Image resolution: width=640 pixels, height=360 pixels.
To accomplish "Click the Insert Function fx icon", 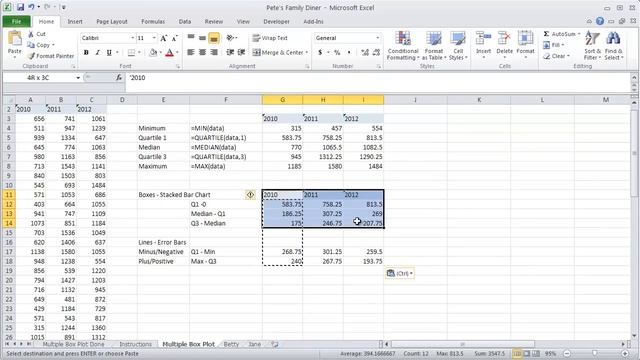I will click(x=119, y=78).
